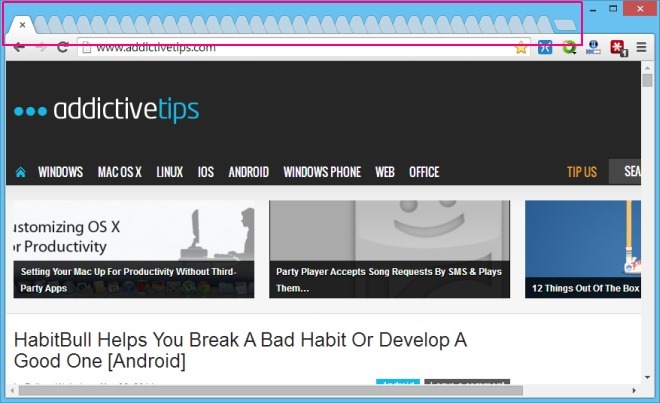Open the blue extension icon beside the star
This screenshot has width=660, height=403.
(x=545, y=47)
